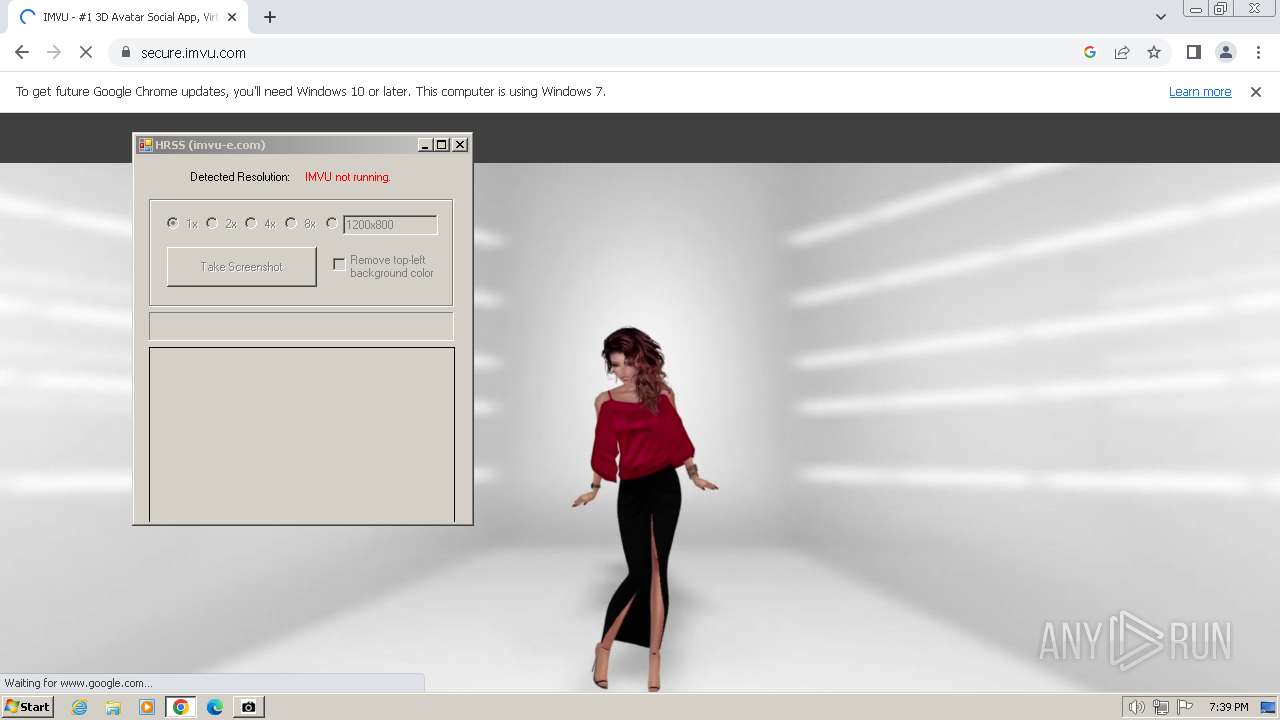Open Windows Media Player from taskbar

(147, 707)
